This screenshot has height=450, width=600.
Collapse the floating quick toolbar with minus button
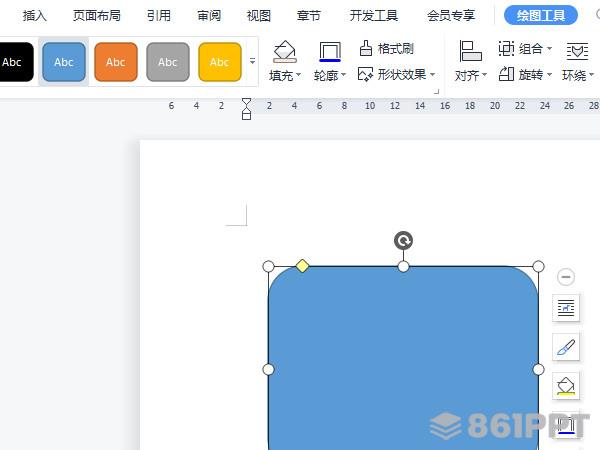coord(566,277)
